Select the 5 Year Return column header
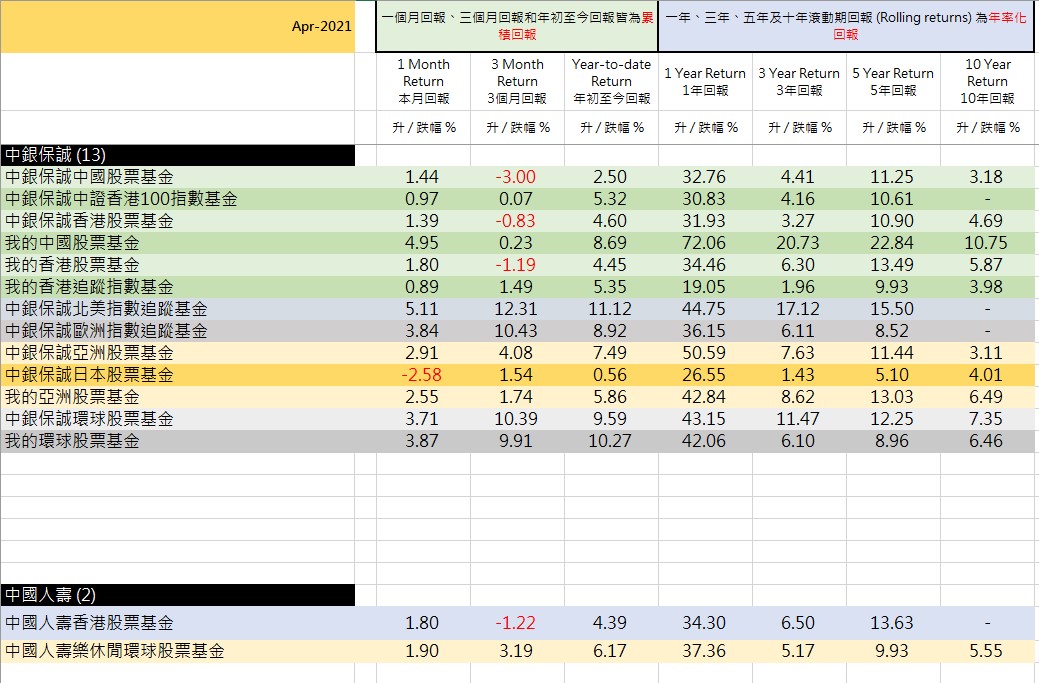The image size is (1039, 683). 894,81
